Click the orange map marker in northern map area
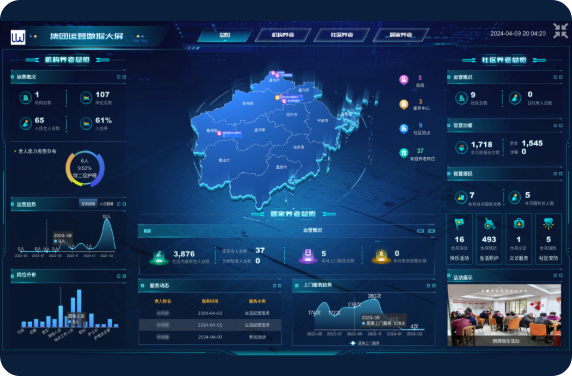572x376 pixels. click(277, 97)
